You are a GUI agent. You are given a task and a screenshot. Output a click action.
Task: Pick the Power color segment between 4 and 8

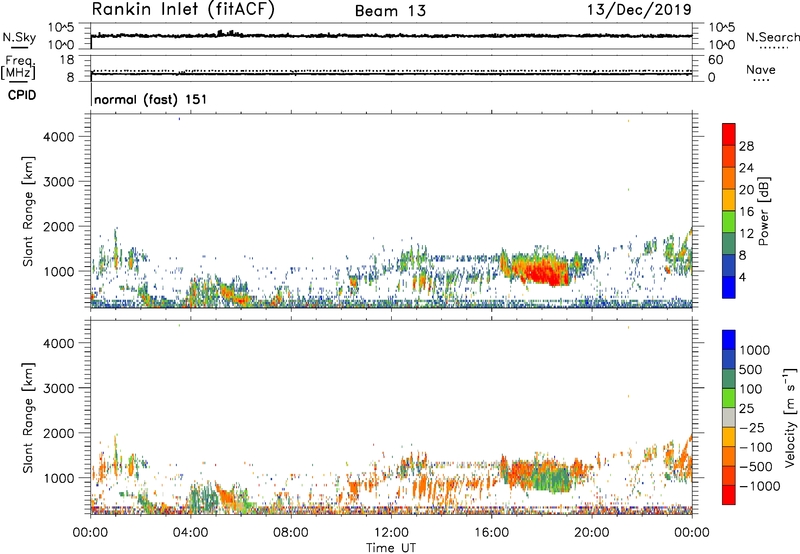coord(729,265)
